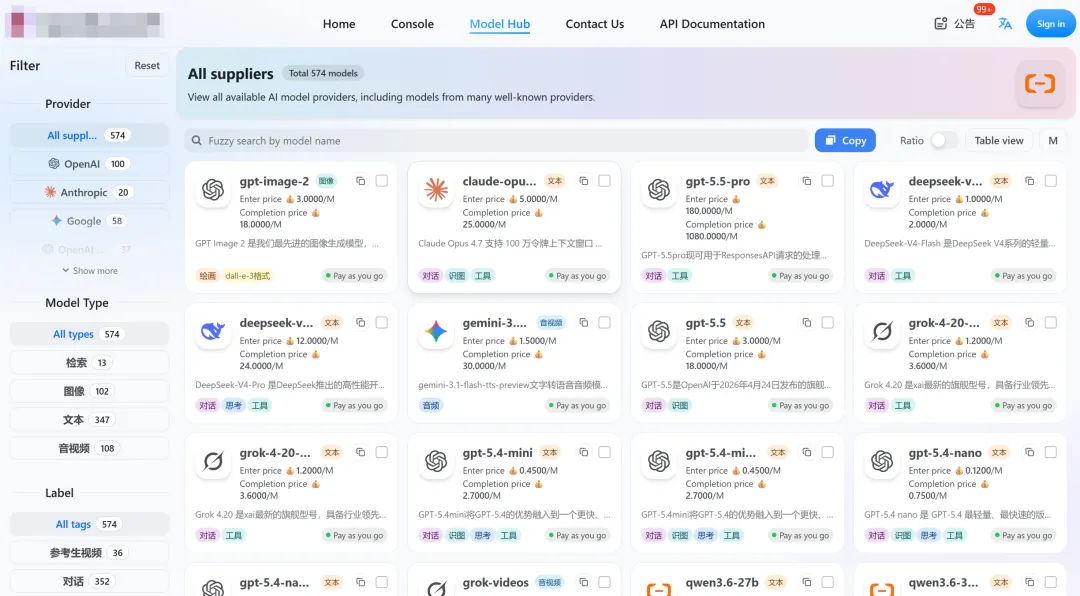Select the 文本 347 model type

89,420
